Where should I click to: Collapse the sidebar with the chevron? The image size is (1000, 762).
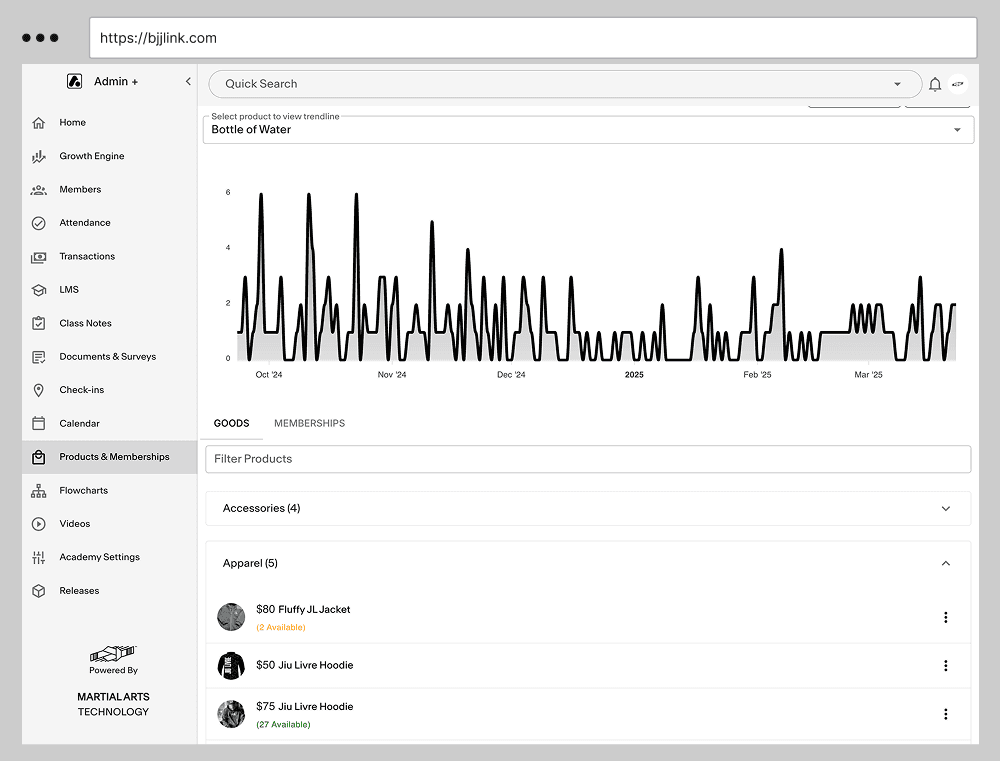(186, 82)
